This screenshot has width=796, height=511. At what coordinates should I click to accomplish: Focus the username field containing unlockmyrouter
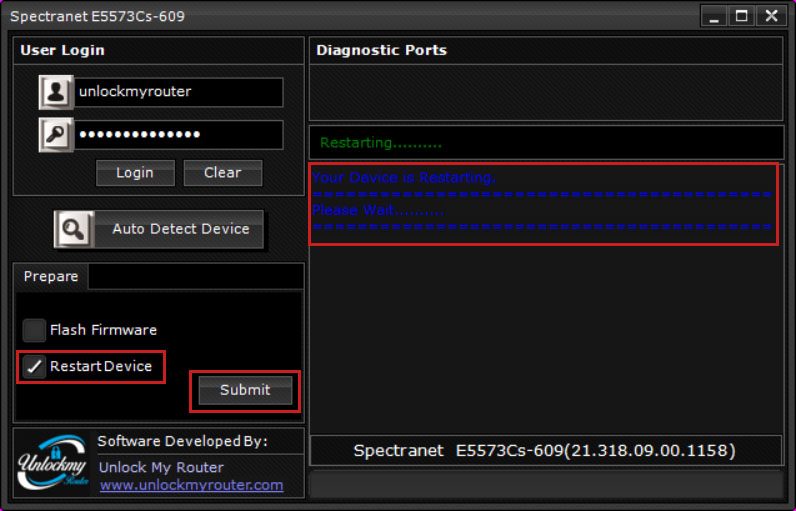[178, 92]
